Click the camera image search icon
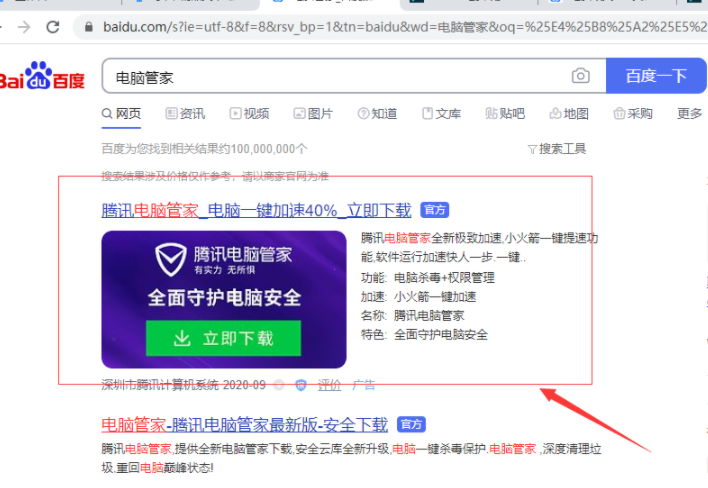The height and width of the screenshot is (488, 708). pos(580,76)
